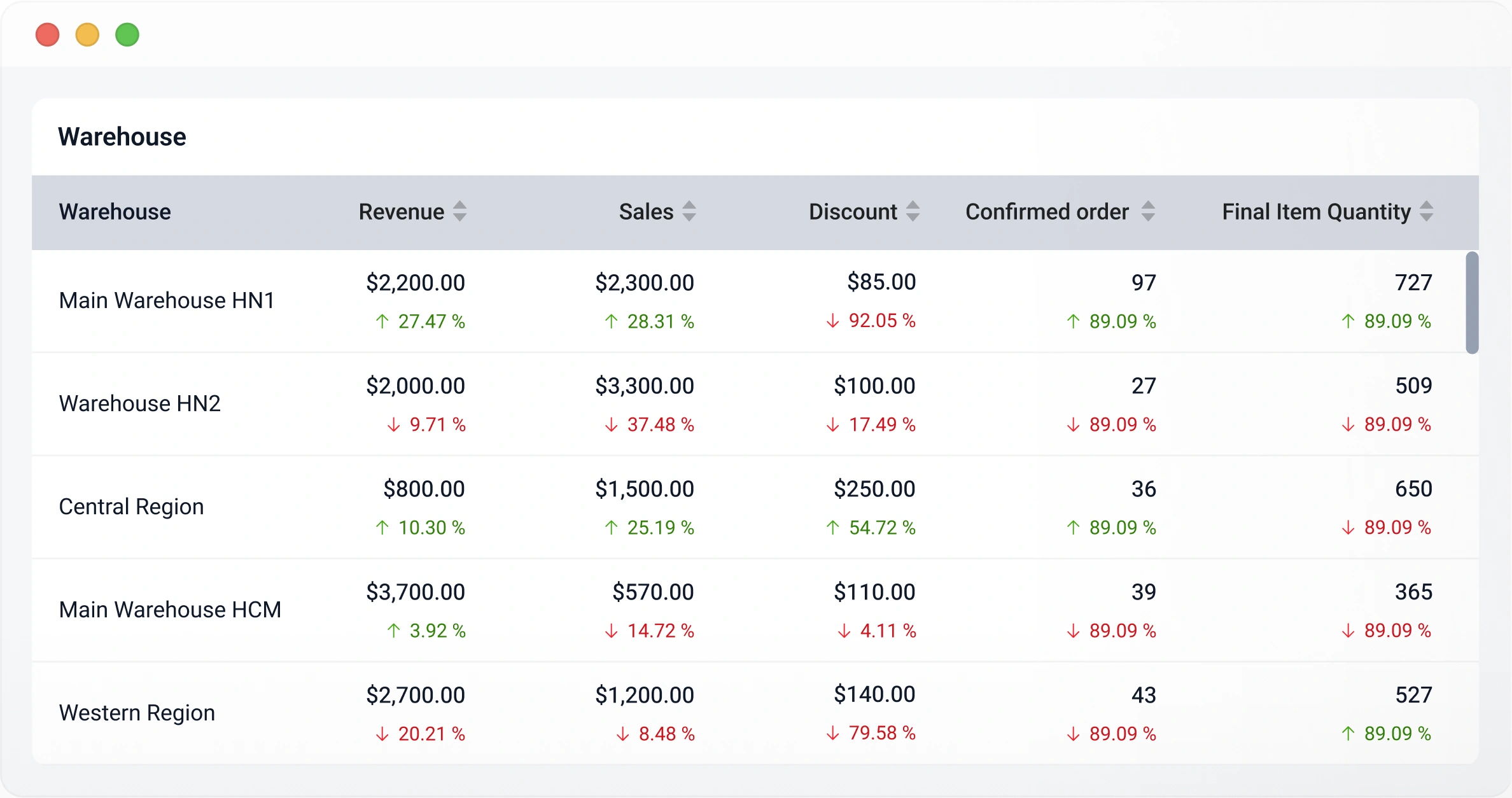This screenshot has height=798, width=1512.
Task: Click green up arrow beside 27.47 %
Action: [x=382, y=321]
